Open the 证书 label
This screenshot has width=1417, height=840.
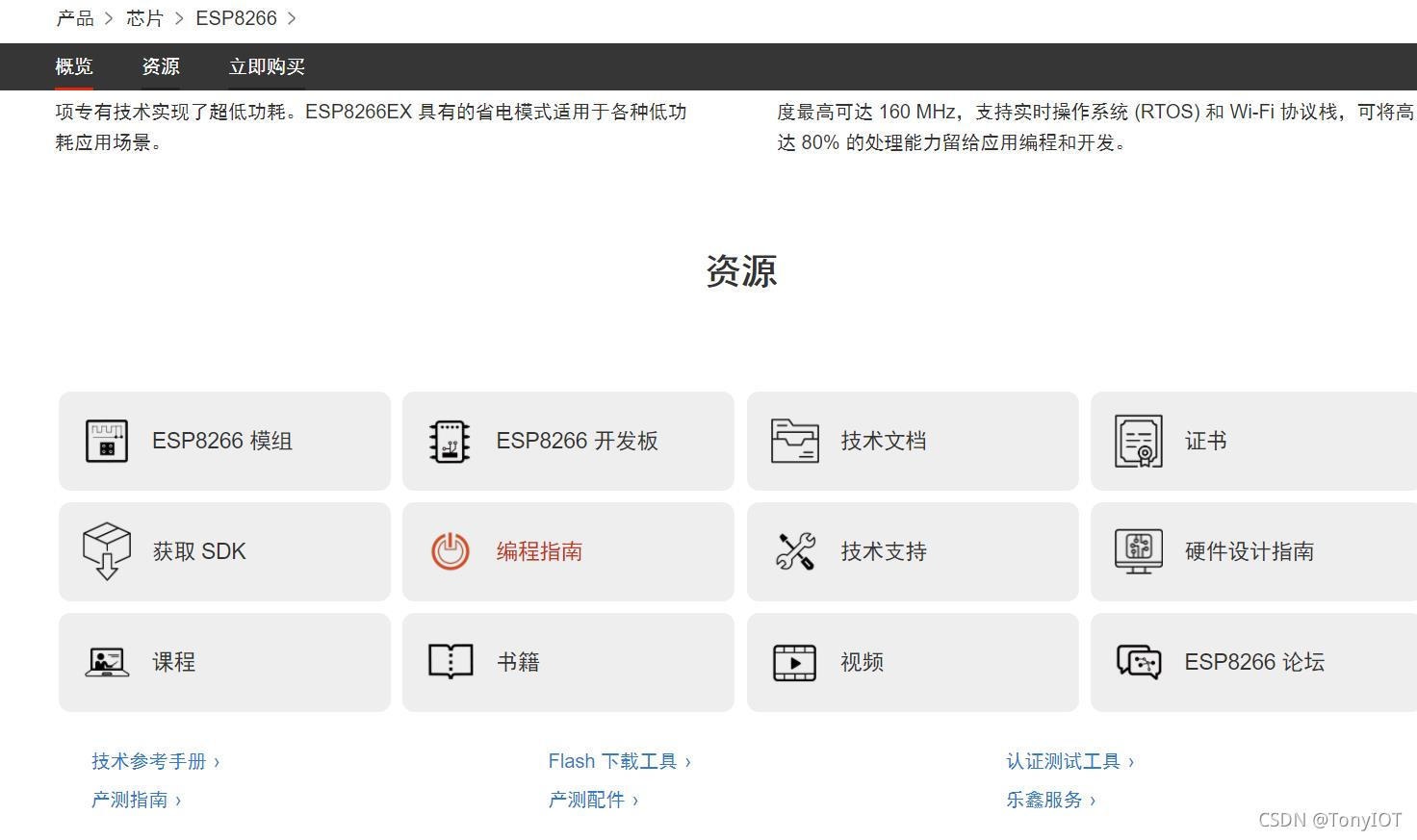(x=1206, y=441)
